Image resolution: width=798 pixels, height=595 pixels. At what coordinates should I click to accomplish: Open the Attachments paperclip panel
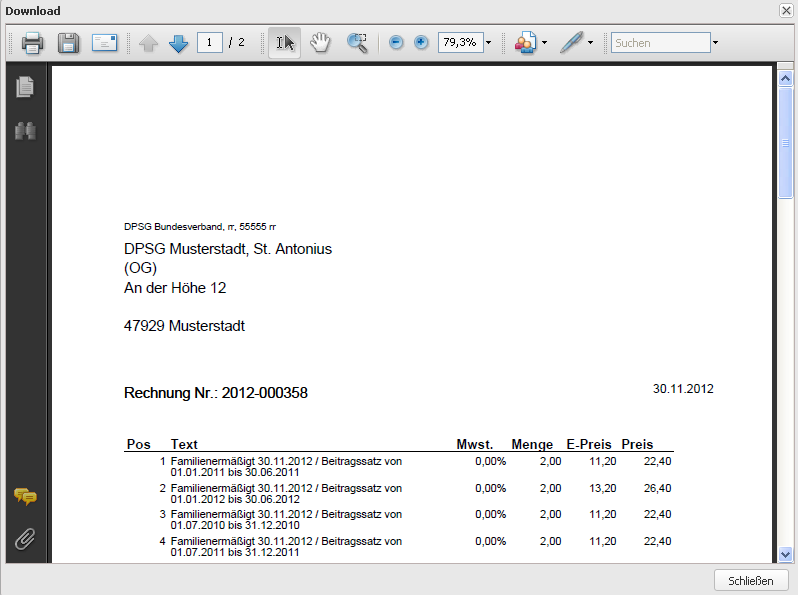[x=25, y=539]
